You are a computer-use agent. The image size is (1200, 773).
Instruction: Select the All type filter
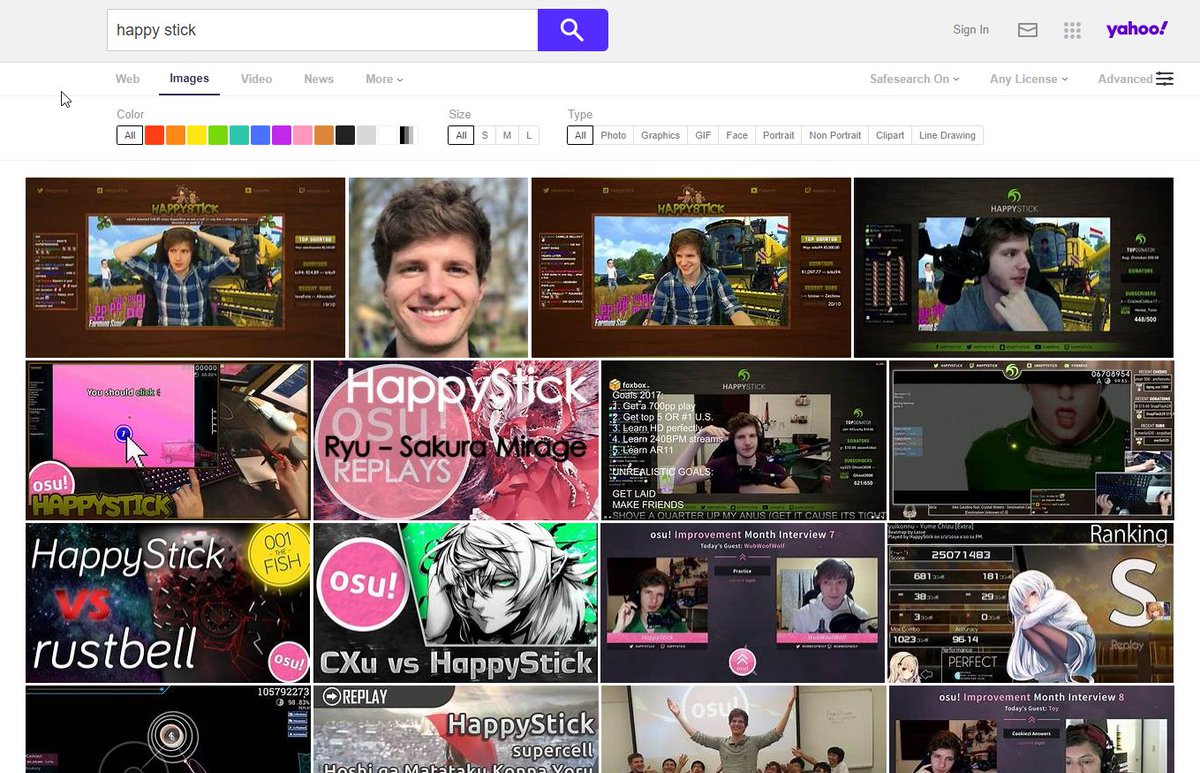pos(580,135)
